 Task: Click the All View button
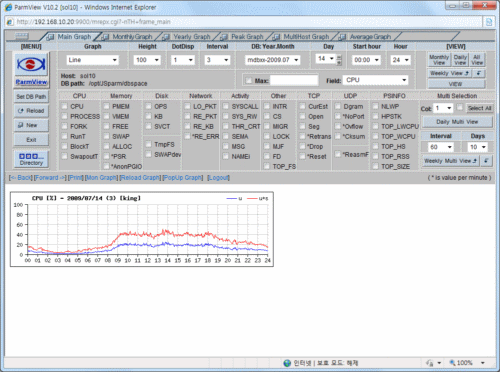tap(477, 60)
